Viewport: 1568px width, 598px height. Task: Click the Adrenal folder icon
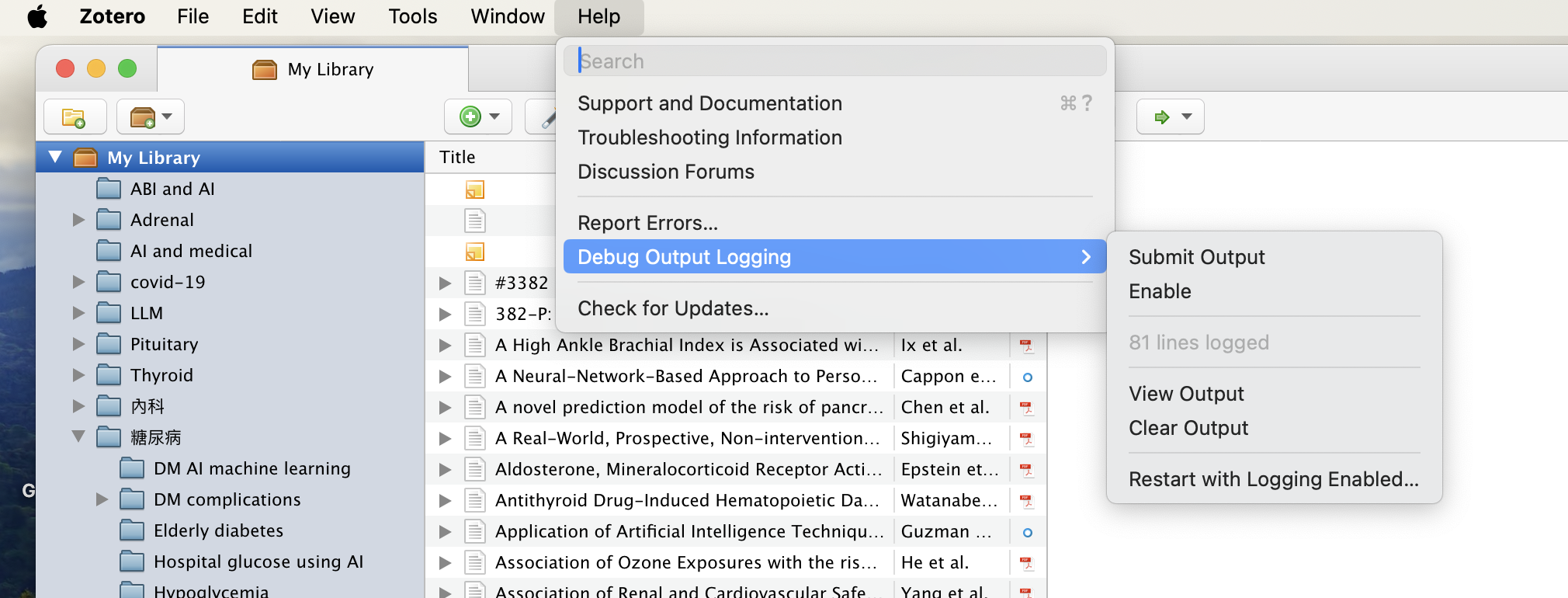click(x=109, y=220)
